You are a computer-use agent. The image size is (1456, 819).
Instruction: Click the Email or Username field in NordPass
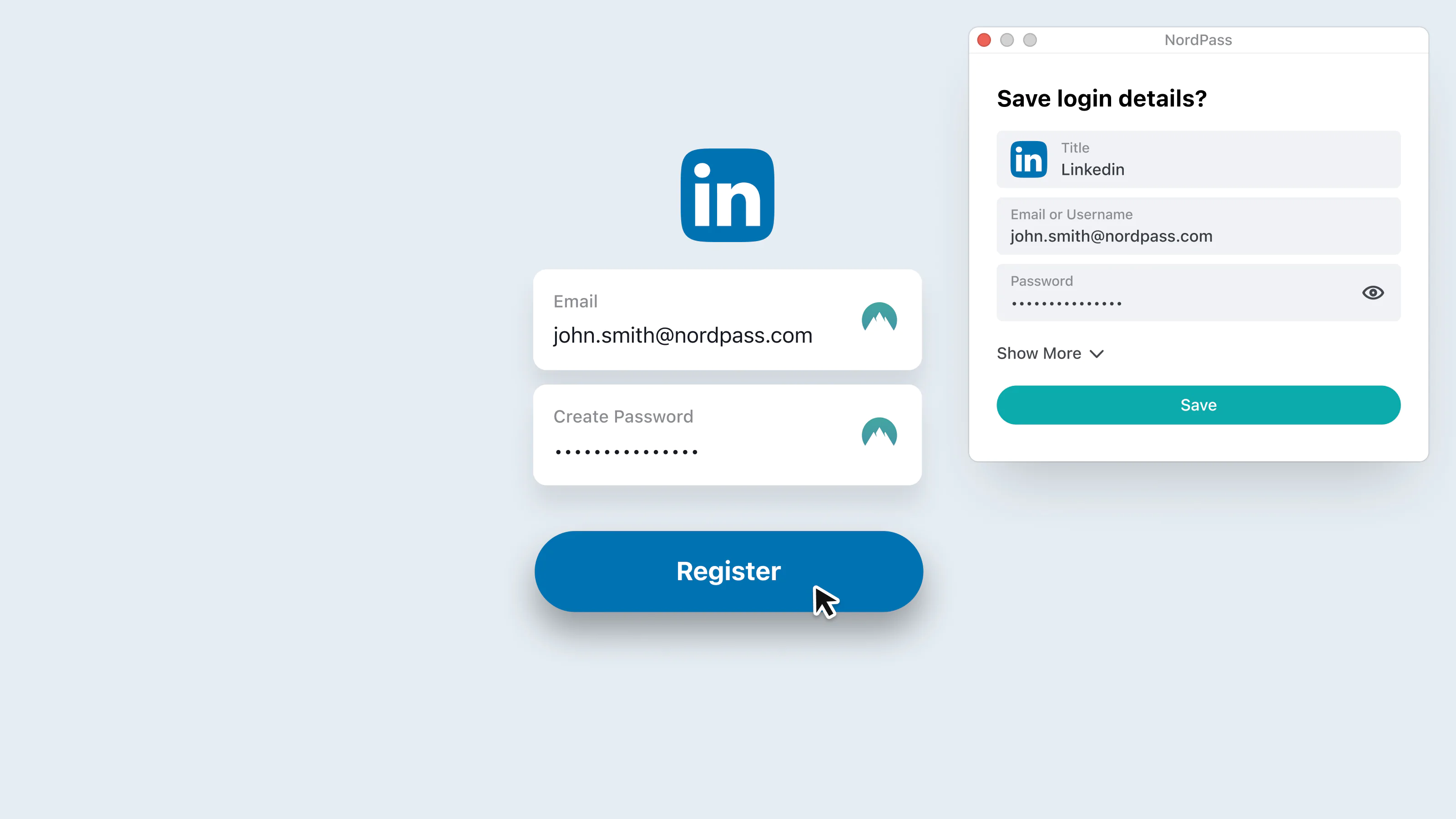click(x=1198, y=226)
